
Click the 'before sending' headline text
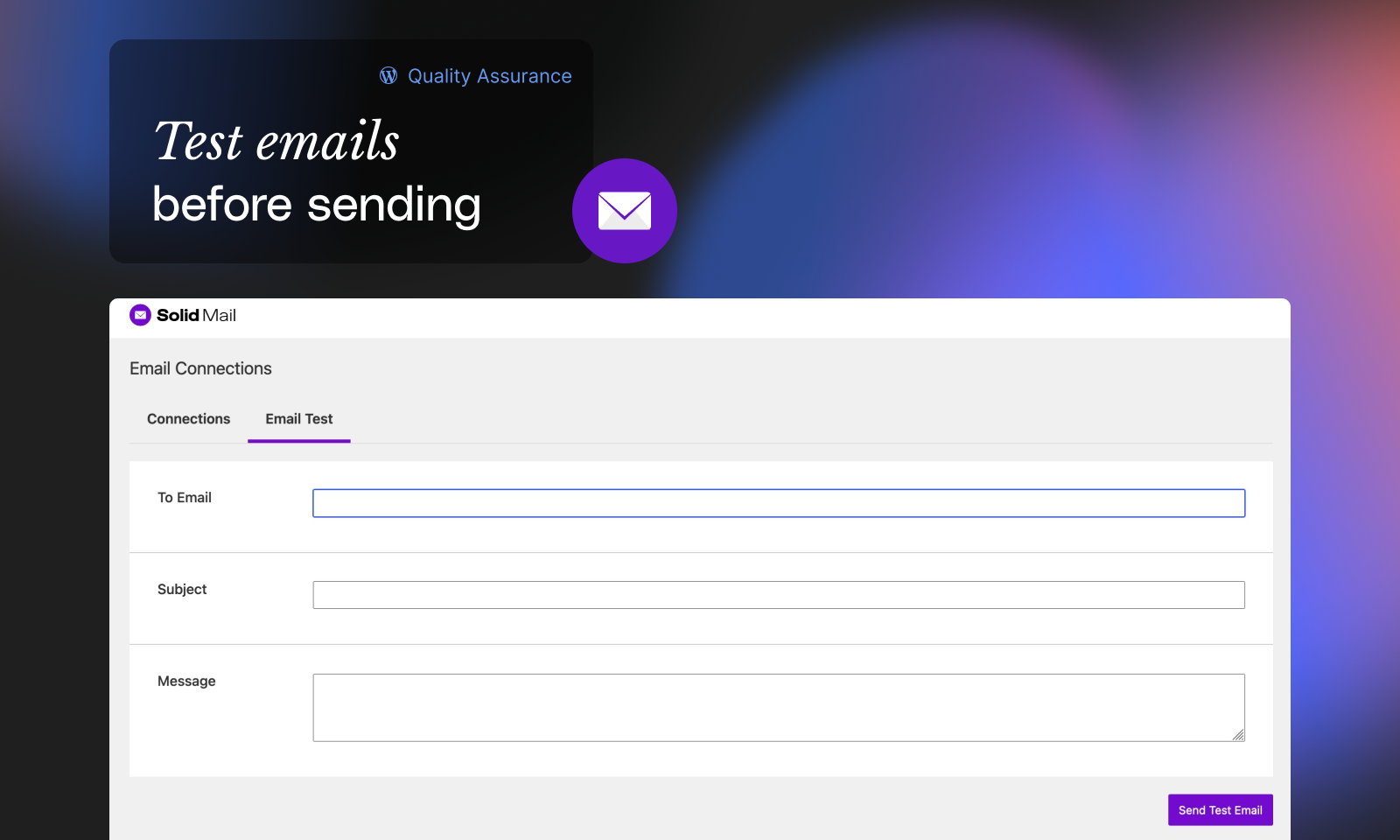click(316, 205)
